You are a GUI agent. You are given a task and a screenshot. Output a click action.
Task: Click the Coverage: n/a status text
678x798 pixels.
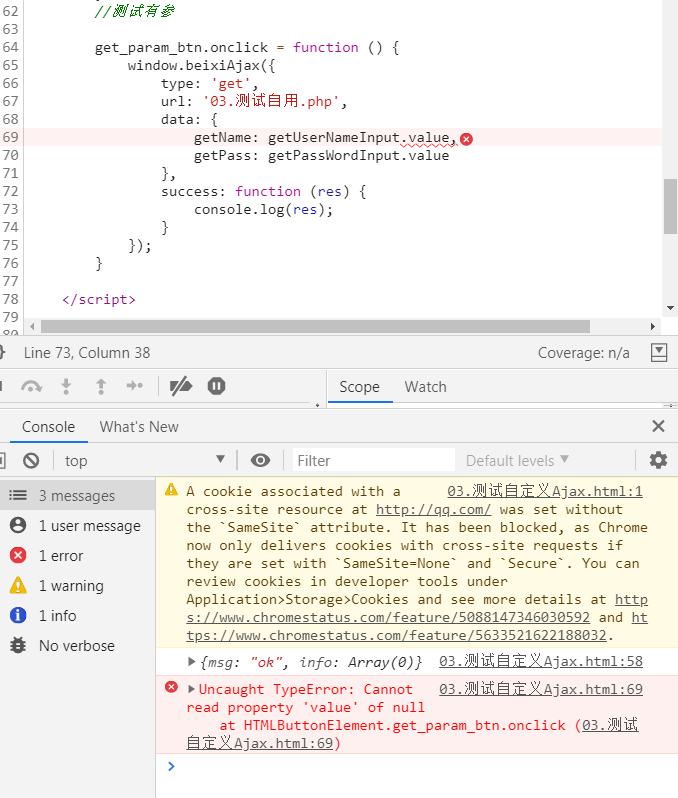(x=584, y=353)
